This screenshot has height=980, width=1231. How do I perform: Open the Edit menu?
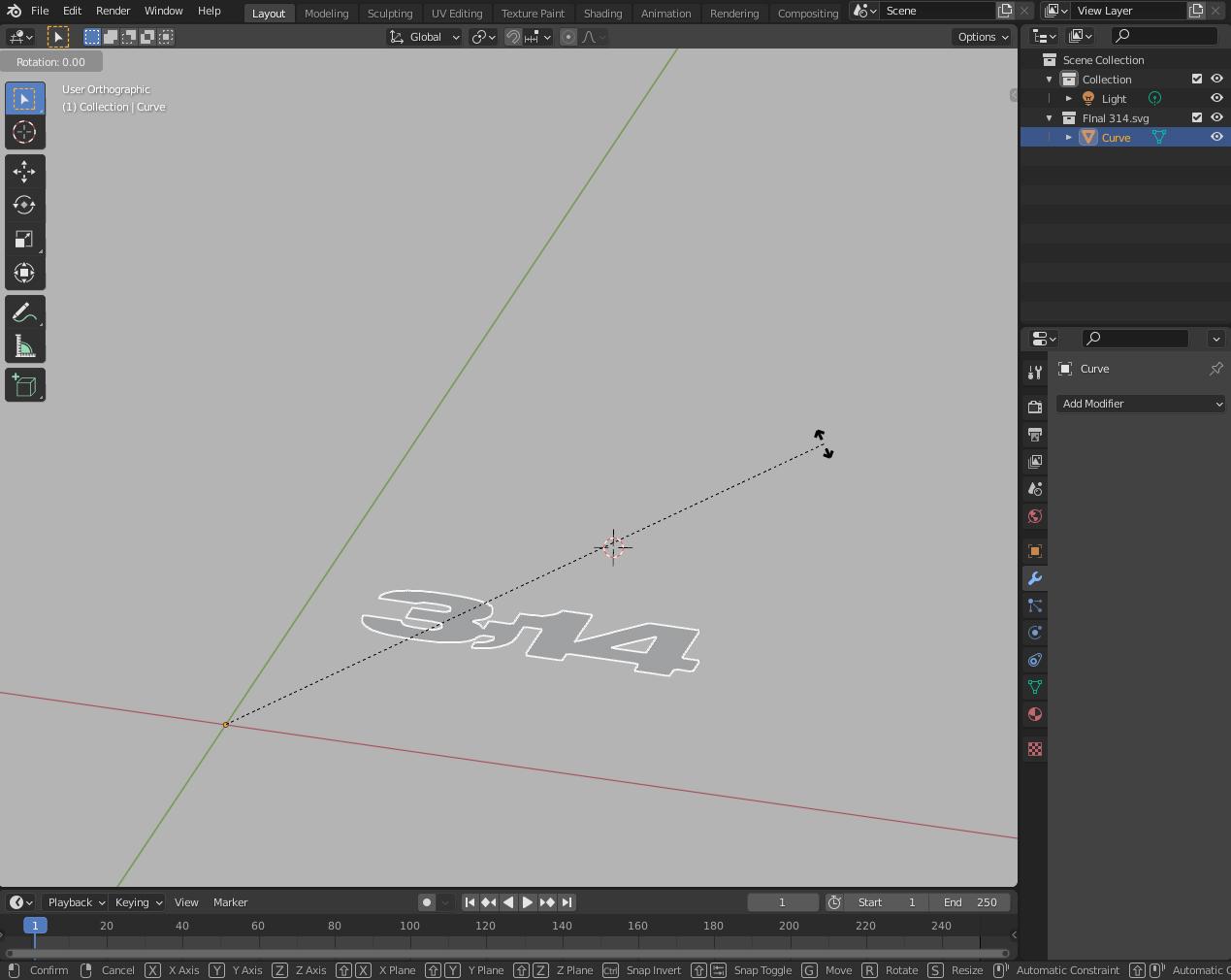coord(72,11)
